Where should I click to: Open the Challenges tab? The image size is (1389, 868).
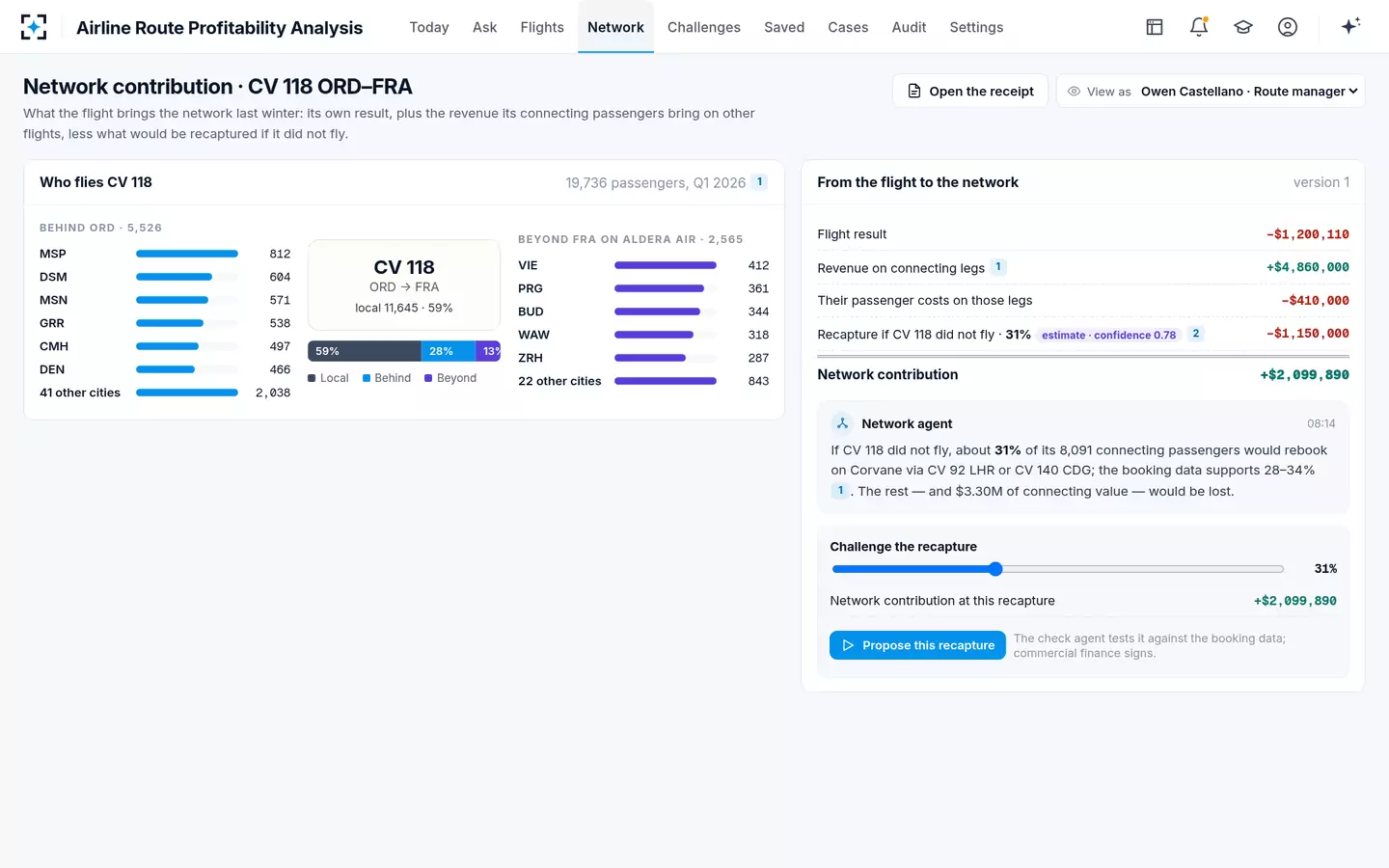click(704, 27)
